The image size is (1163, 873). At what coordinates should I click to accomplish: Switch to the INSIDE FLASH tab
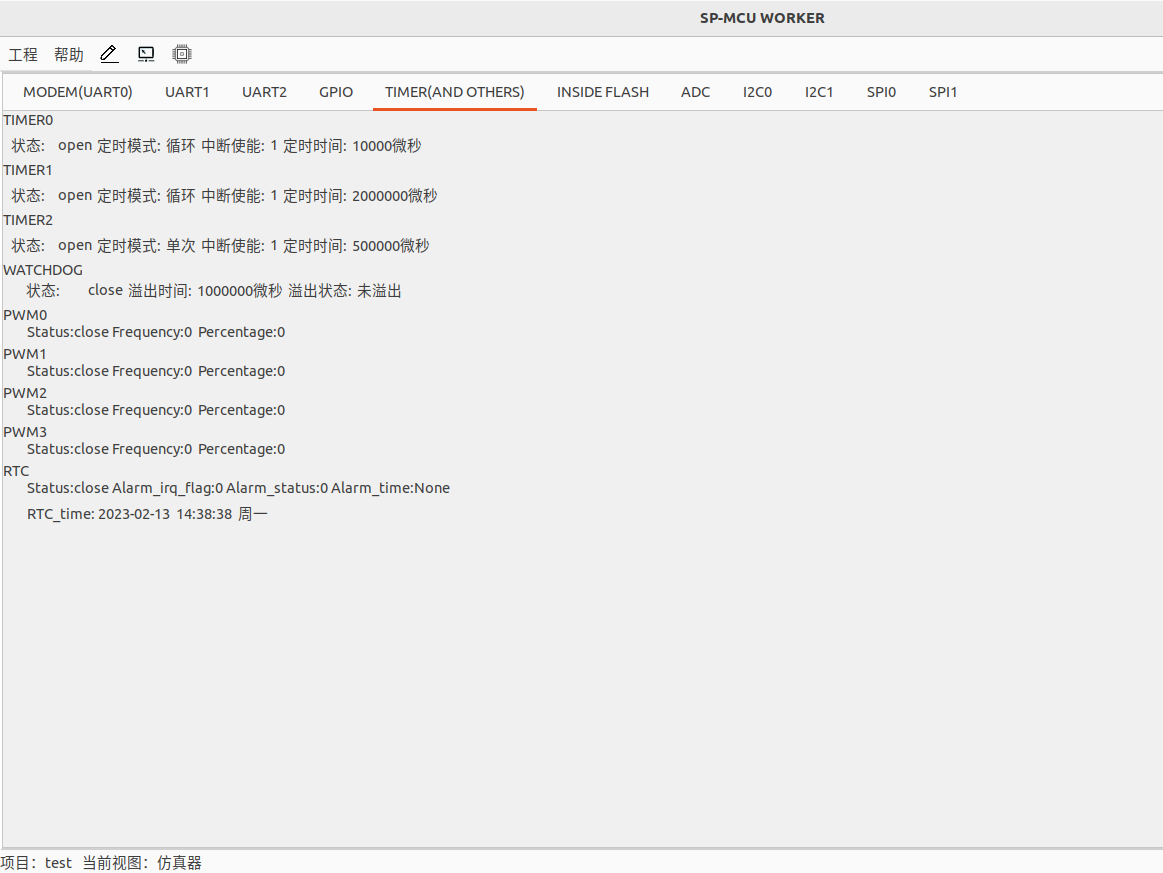603,92
